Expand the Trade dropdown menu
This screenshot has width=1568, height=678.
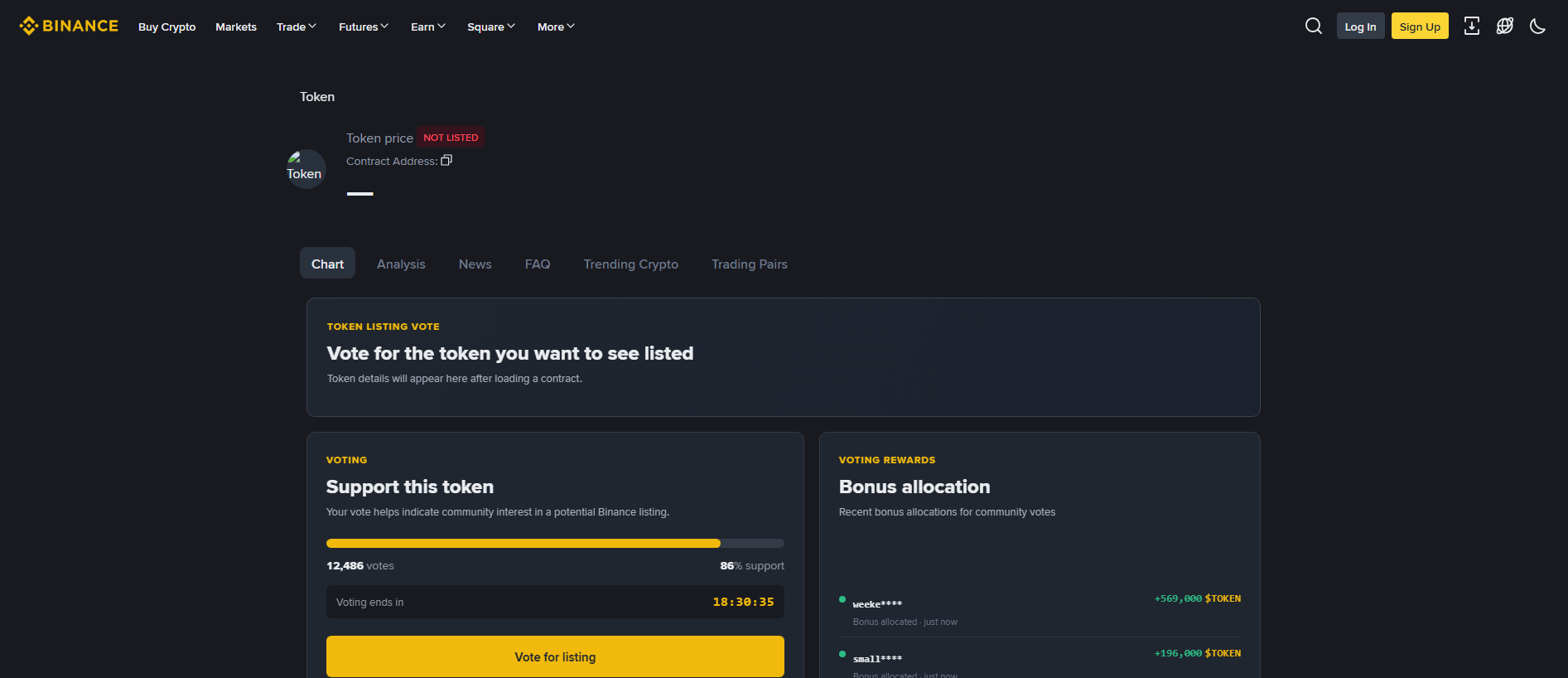[x=297, y=27]
